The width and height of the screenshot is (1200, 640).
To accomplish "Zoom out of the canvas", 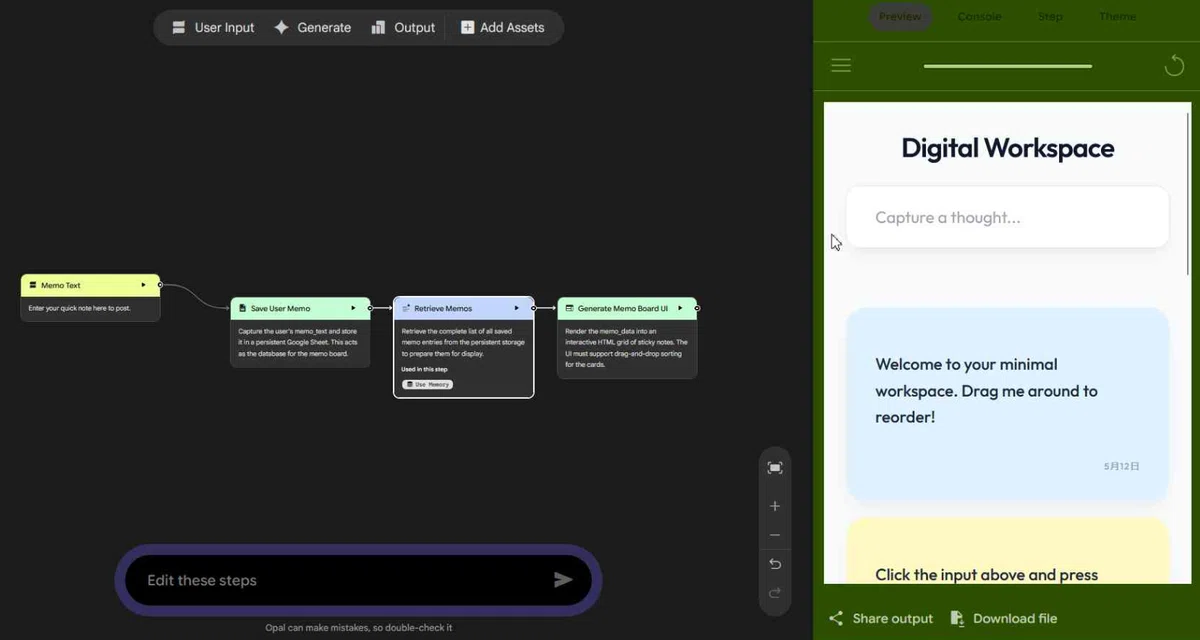I will (775, 535).
